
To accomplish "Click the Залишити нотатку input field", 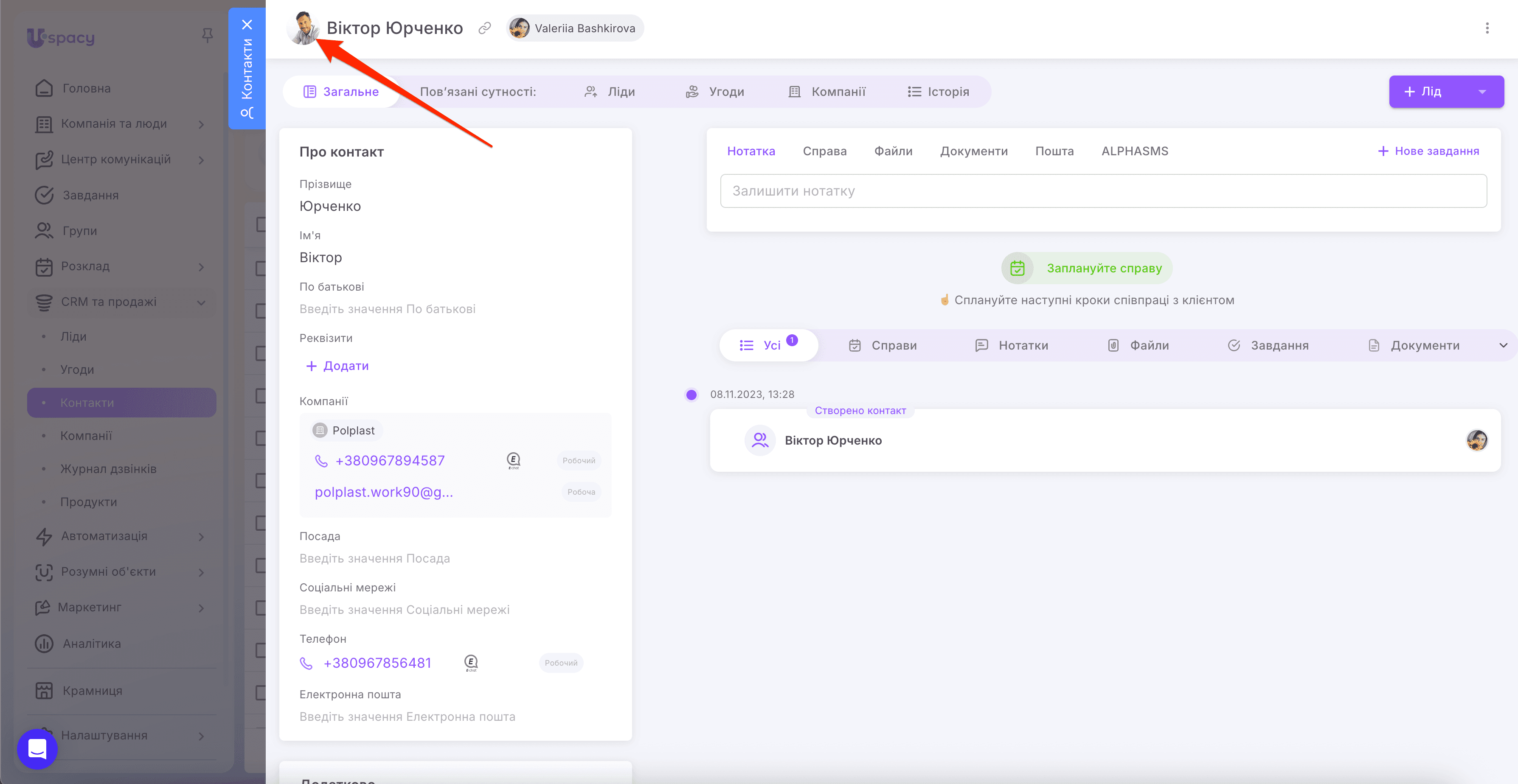I will pos(1102,191).
